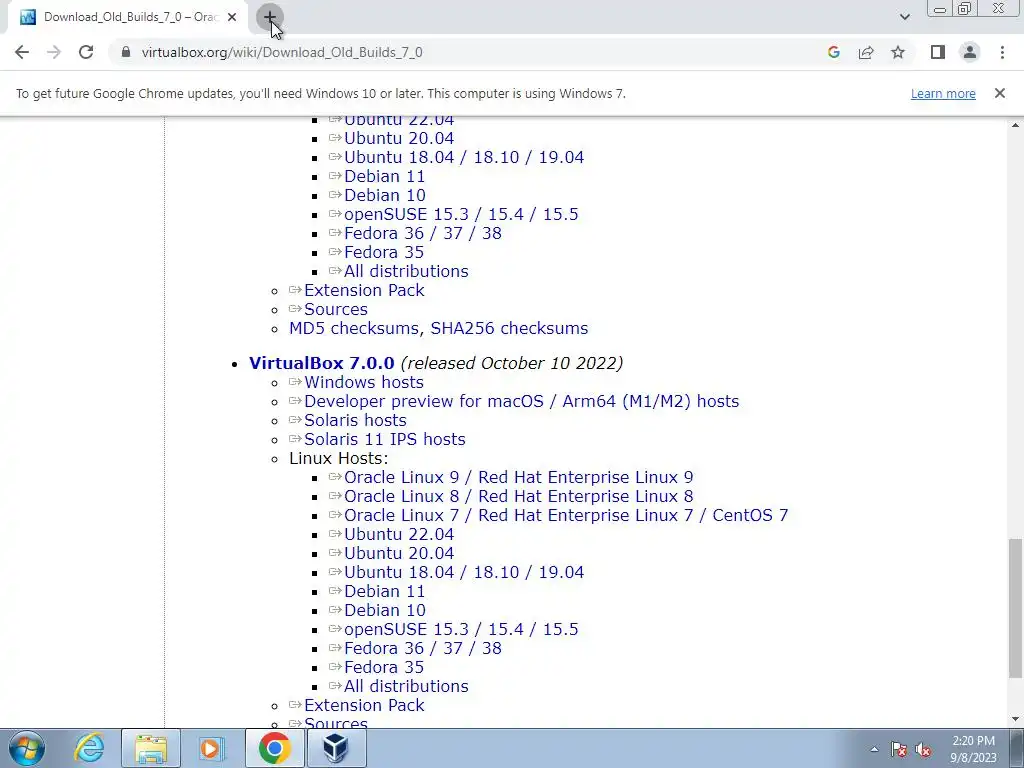Open the SHA256 checksums link
The height and width of the screenshot is (768, 1024).
509,328
